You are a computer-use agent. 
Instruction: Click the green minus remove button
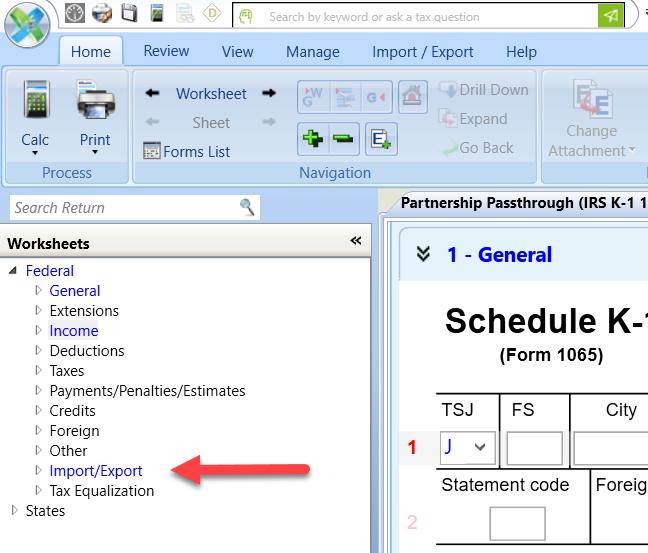click(x=343, y=138)
